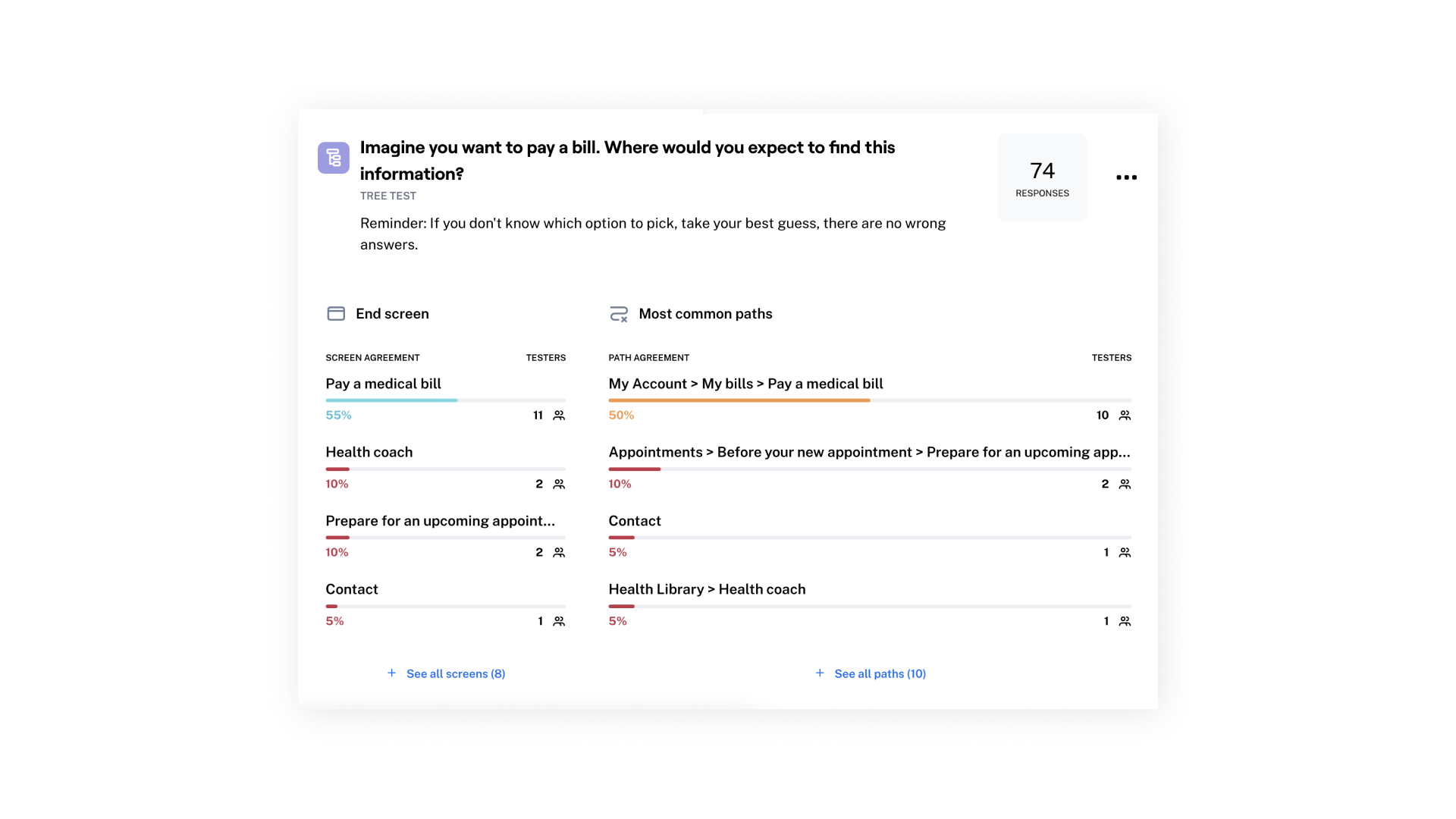1456x819 pixels.
Task: Click the testers icon next to Health coach
Action: click(559, 484)
